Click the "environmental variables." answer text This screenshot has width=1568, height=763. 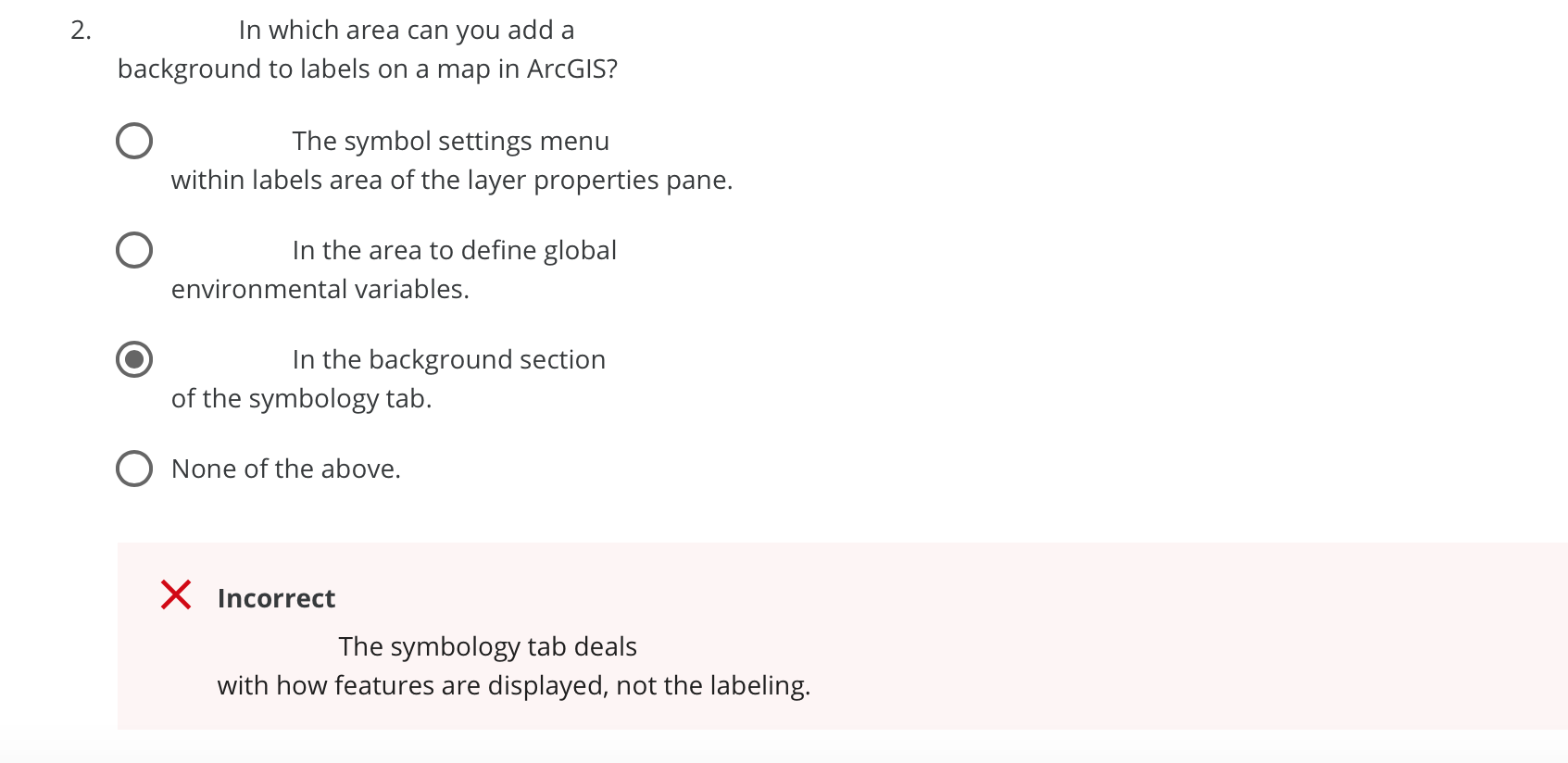coord(320,289)
